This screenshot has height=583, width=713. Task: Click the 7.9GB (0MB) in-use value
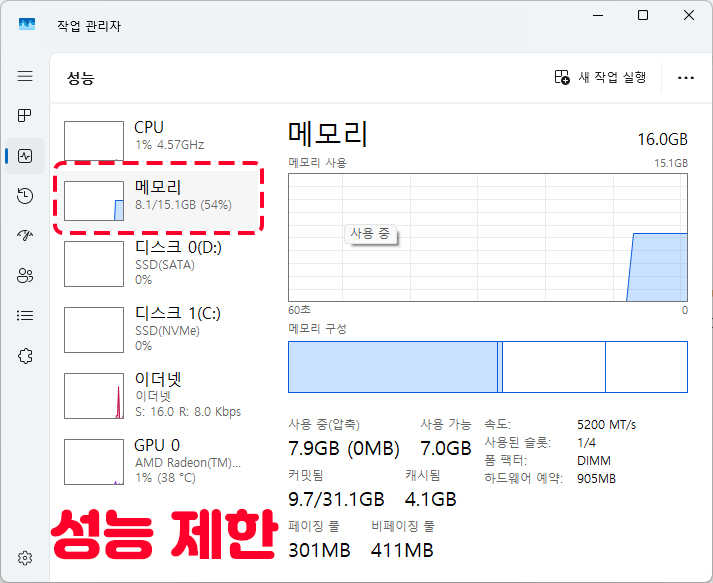click(344, 448)
